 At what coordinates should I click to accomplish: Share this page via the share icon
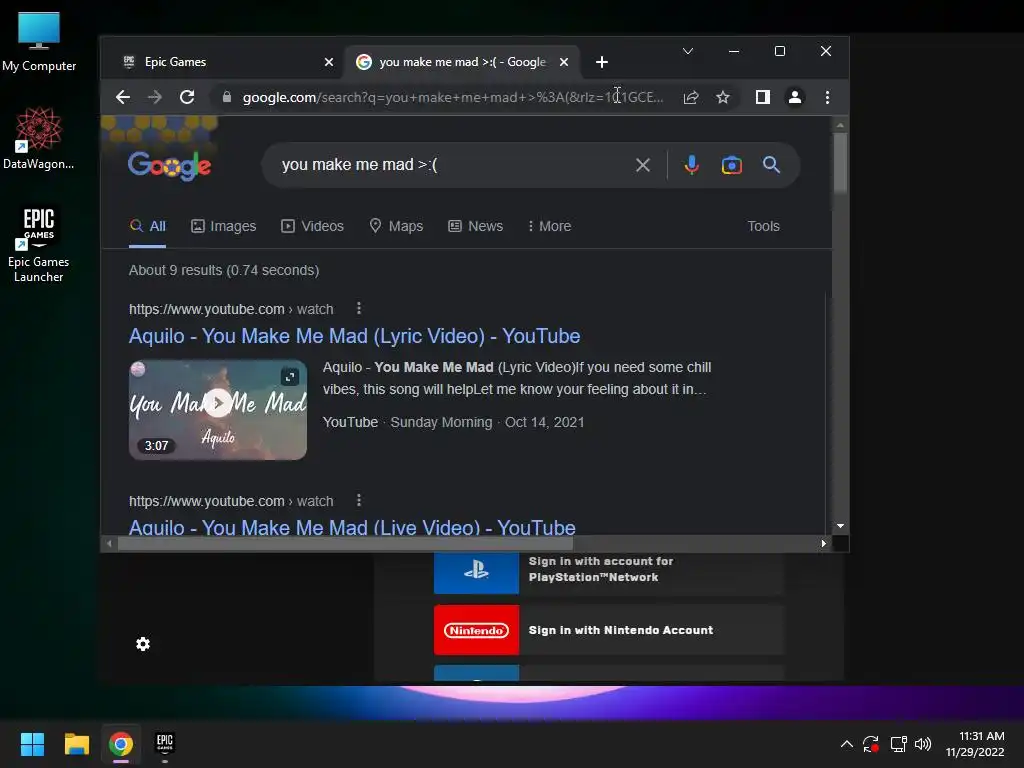pos(691,97)
